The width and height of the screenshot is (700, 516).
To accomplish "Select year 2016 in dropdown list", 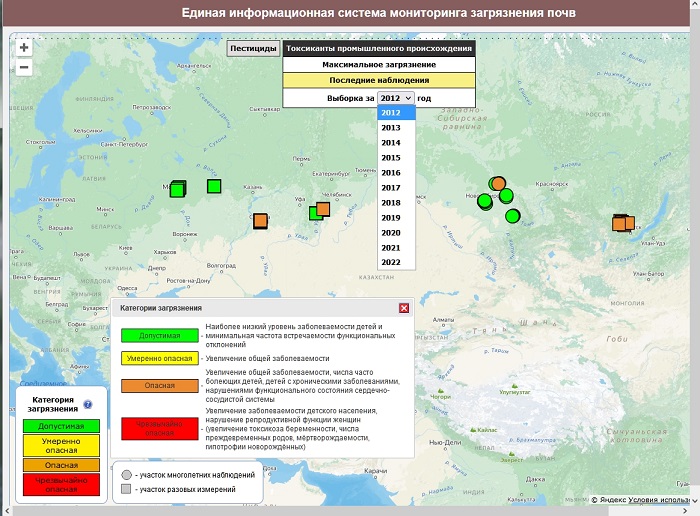I will [396, 173].
